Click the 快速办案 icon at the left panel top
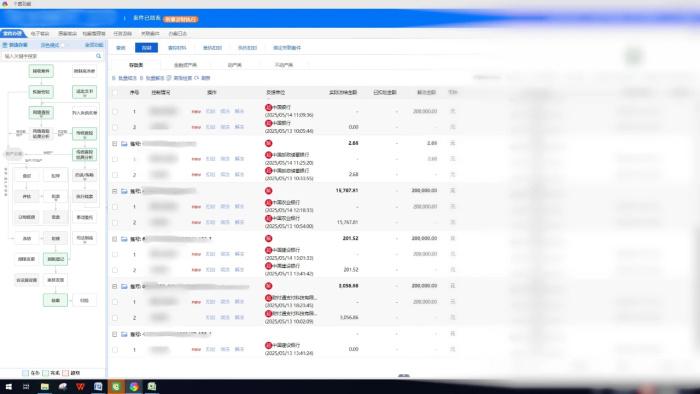The width and height of the screenshot is (700, 394). coord(5,45)
